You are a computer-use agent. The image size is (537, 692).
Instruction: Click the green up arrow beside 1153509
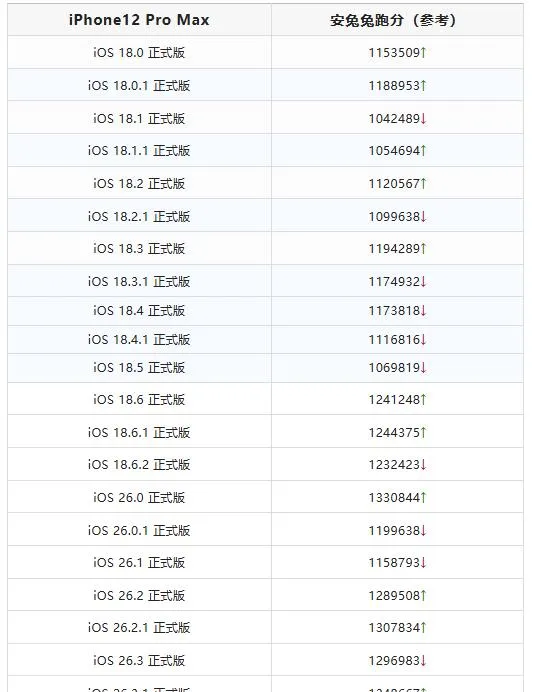point(423,53)
